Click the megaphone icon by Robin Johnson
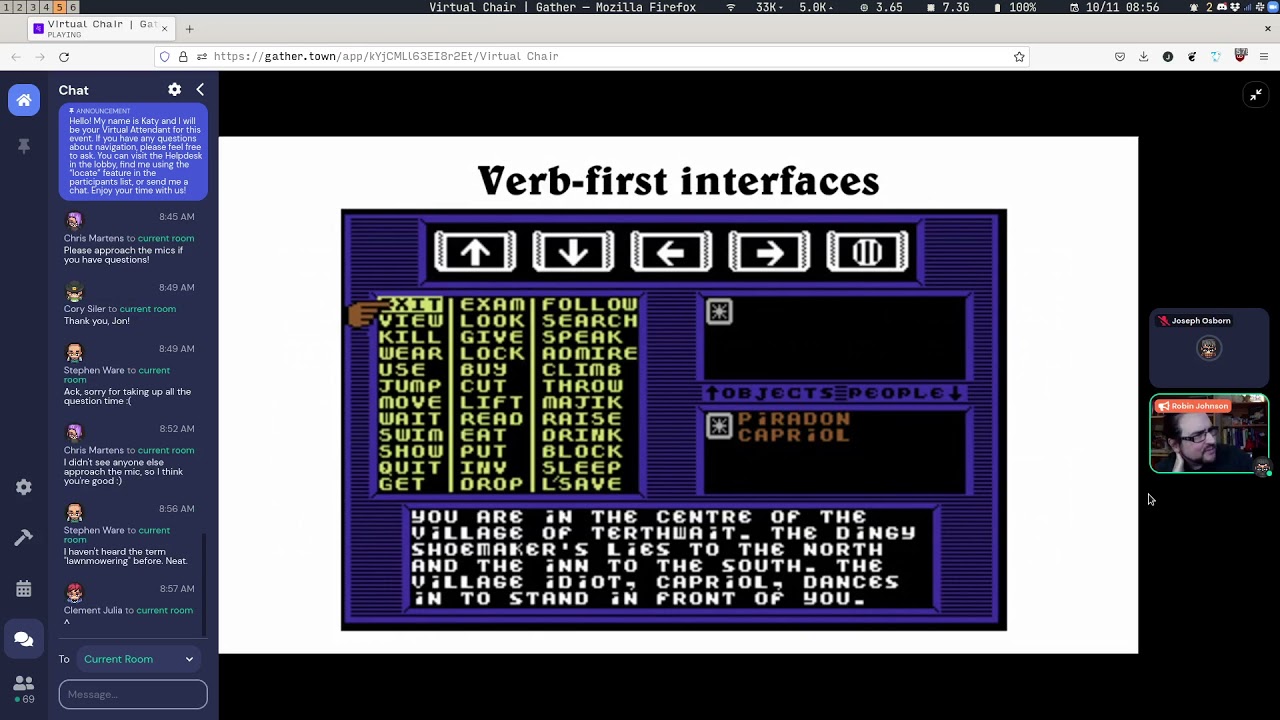 tap(1163, 406)
